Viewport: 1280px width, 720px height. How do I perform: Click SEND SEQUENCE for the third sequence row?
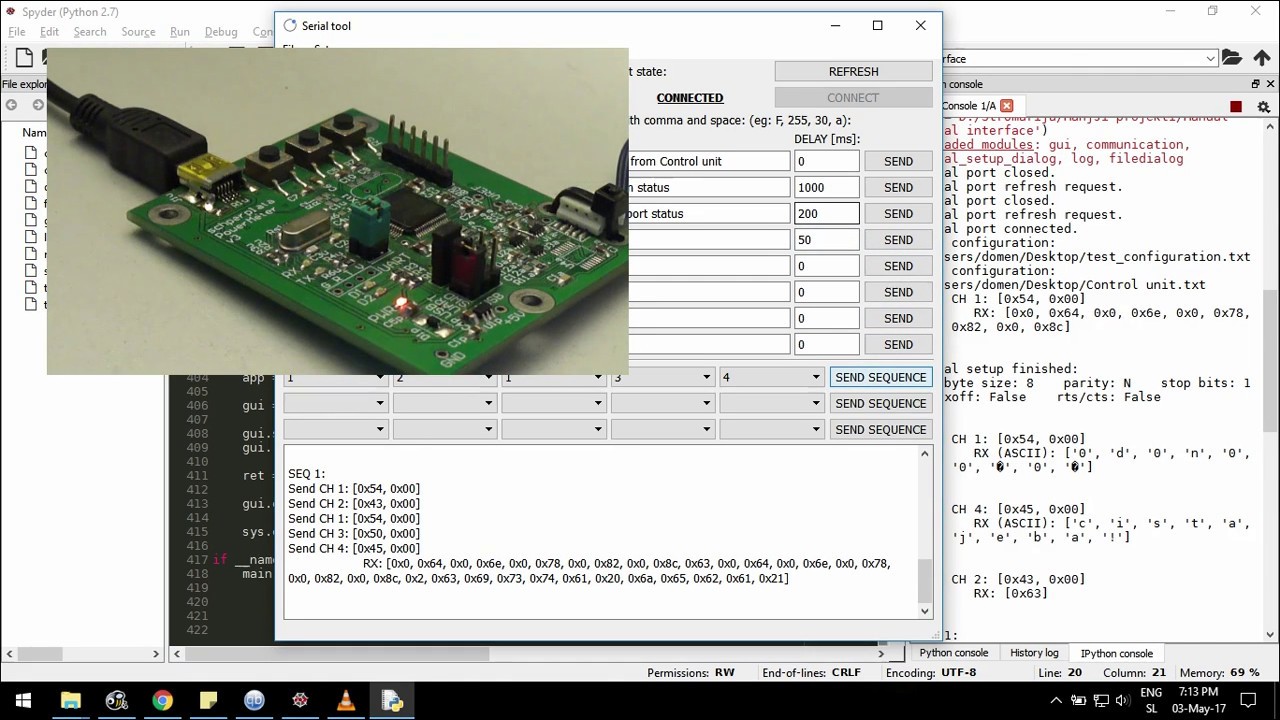click(x=881, y=429)
